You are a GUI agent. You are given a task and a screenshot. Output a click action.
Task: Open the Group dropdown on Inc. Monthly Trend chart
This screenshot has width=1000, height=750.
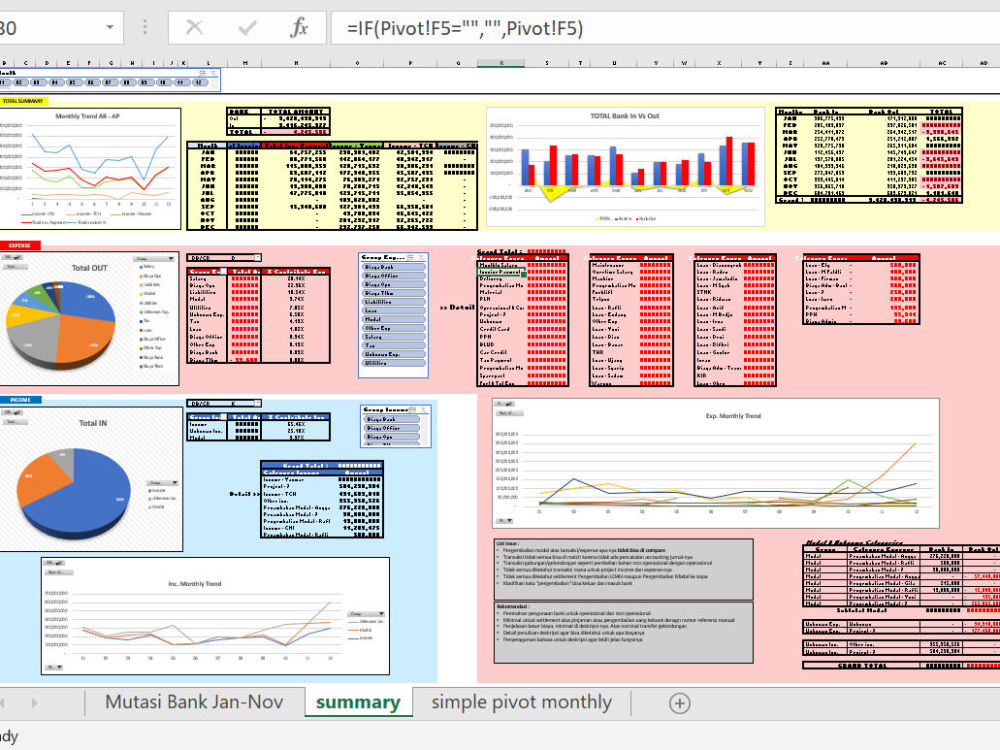(x=366, y=614)
